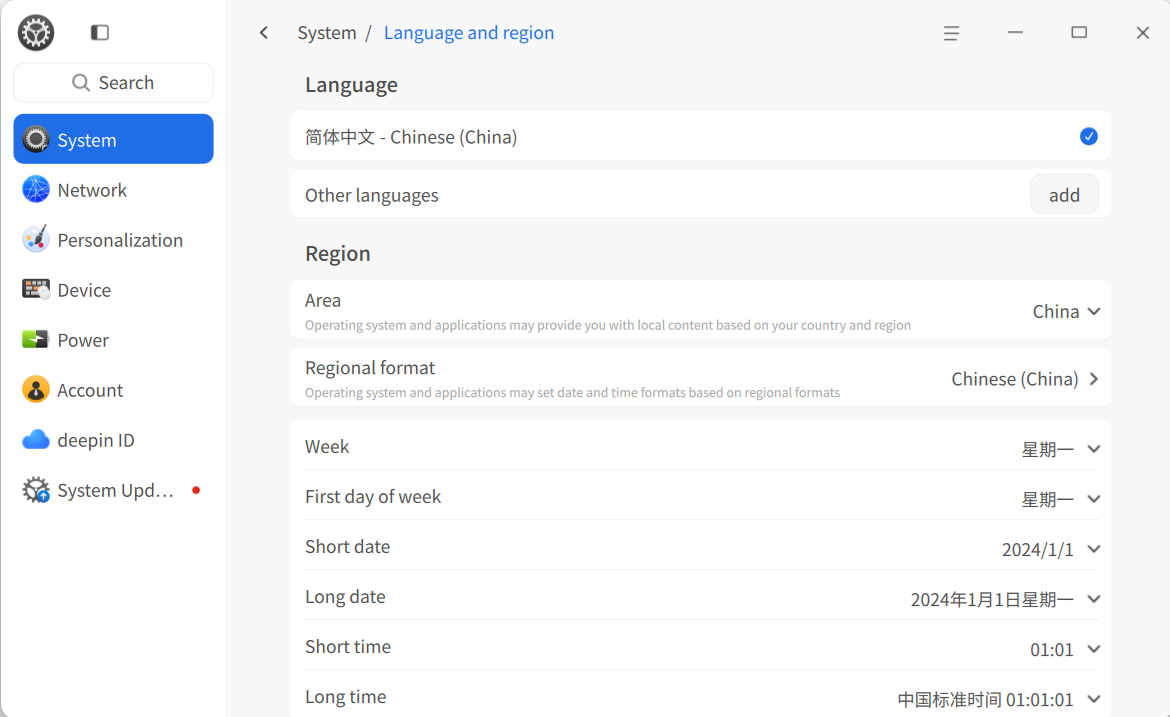Open the Network settings icon

(x=35, y=190)
